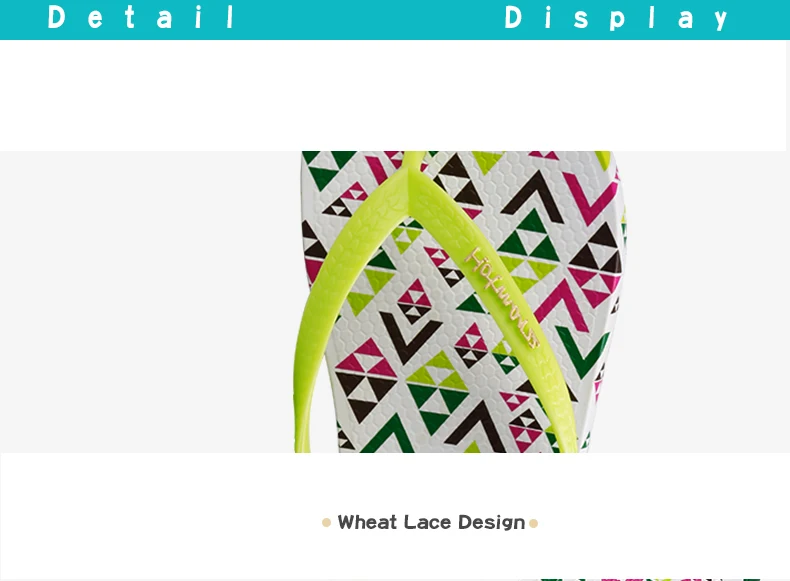790x581 pixels.
Task: Click the beige dot before Wheat Lace Design
Action: pos(326,523)
